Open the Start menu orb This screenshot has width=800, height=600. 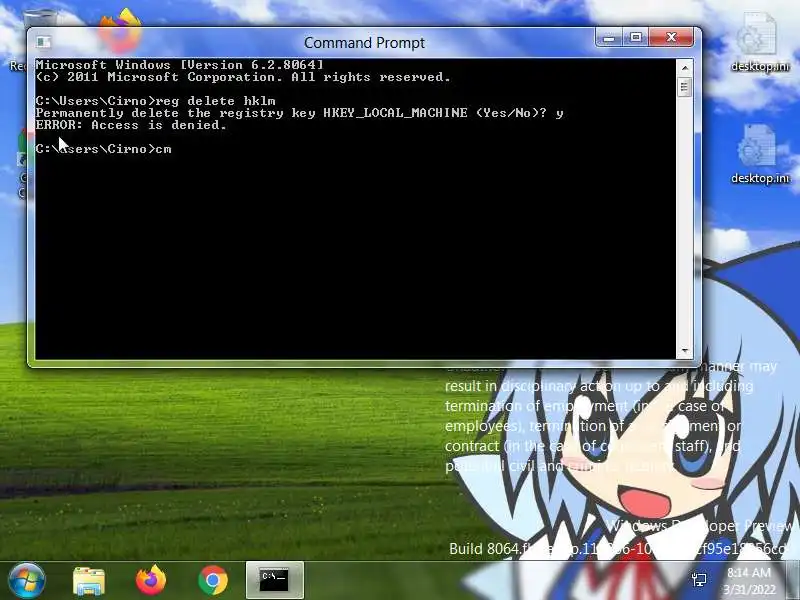pyautogui.click(x=27, y=580)
